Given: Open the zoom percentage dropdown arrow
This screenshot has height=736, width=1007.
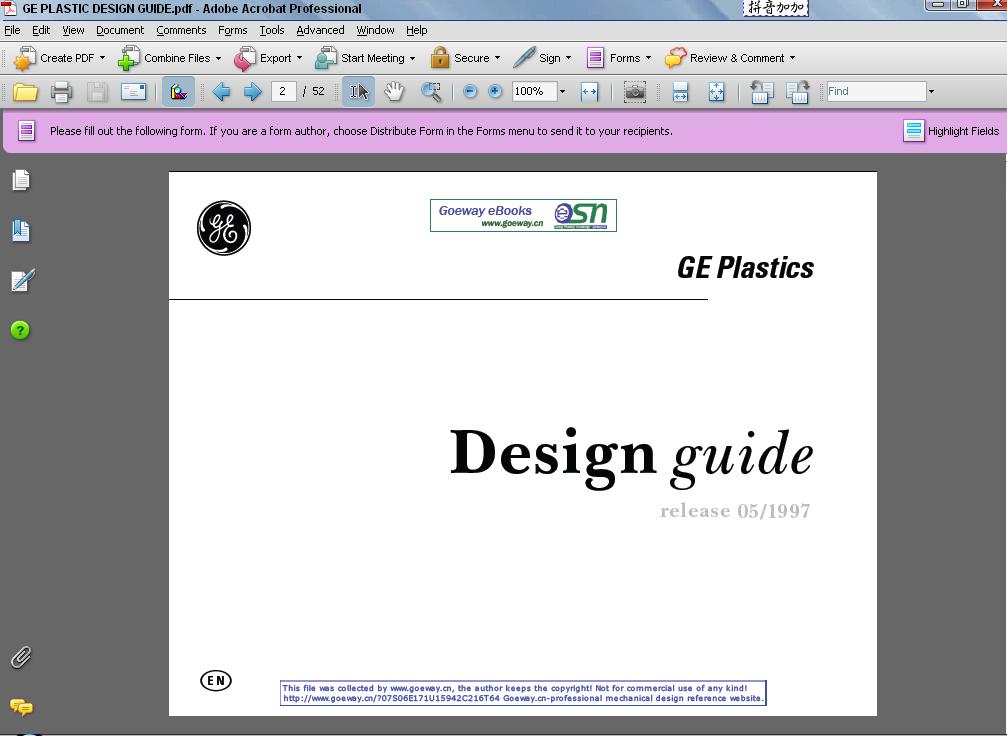Looking at the screenshot, I should pyautogui.click(x=563, y=92).
